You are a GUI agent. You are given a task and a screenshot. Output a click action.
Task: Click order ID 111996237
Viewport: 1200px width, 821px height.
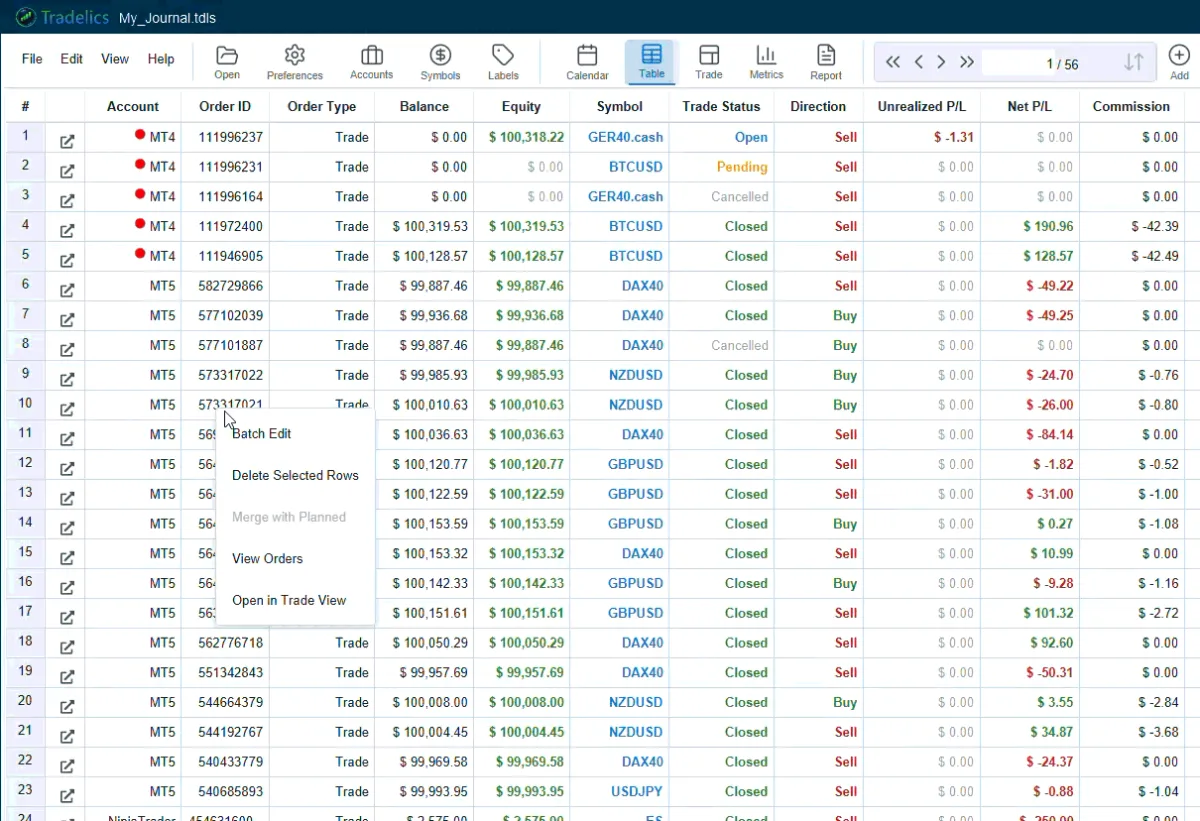pyautogui.click(x=231, y=137)
